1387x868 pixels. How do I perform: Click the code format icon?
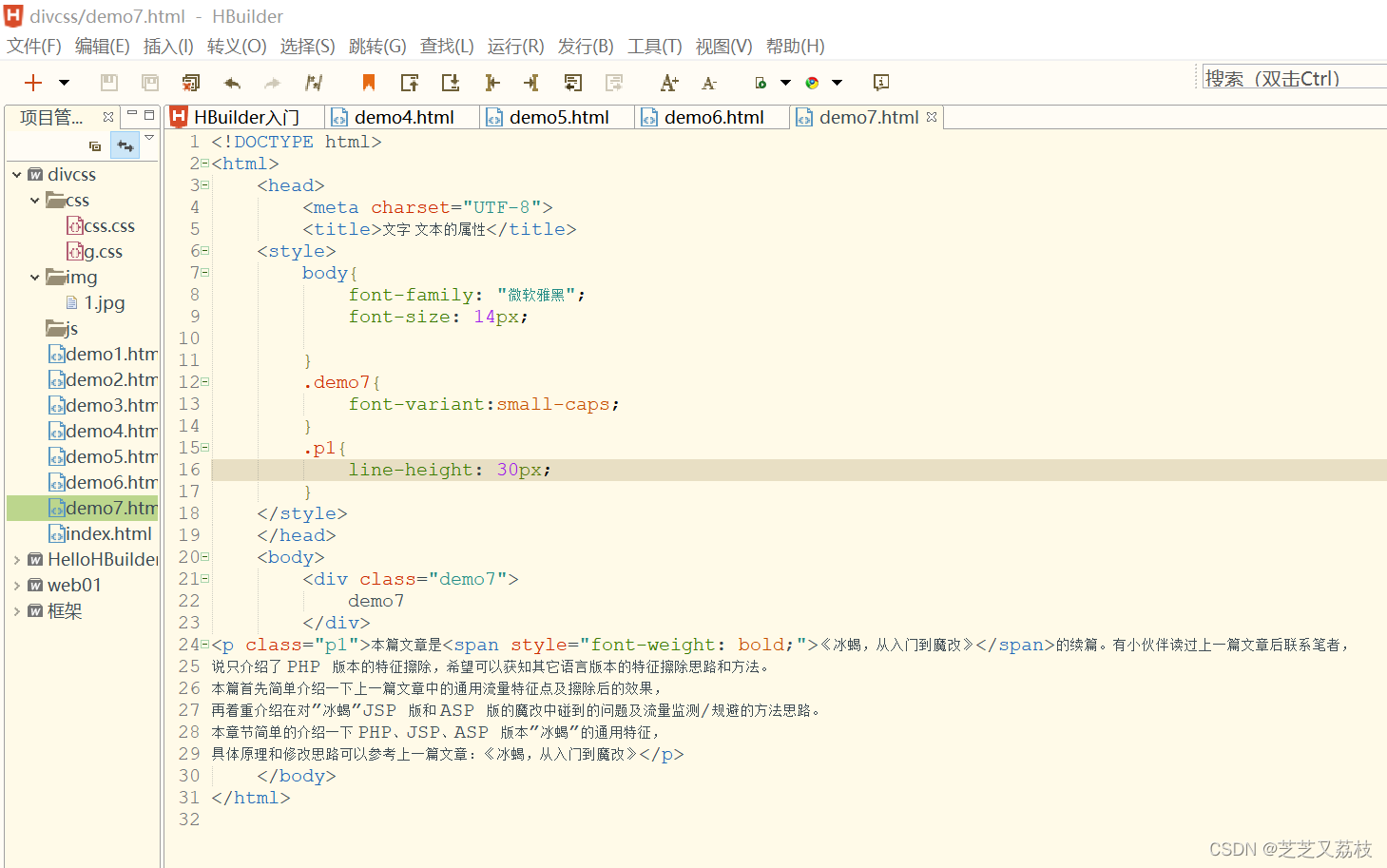314,83
